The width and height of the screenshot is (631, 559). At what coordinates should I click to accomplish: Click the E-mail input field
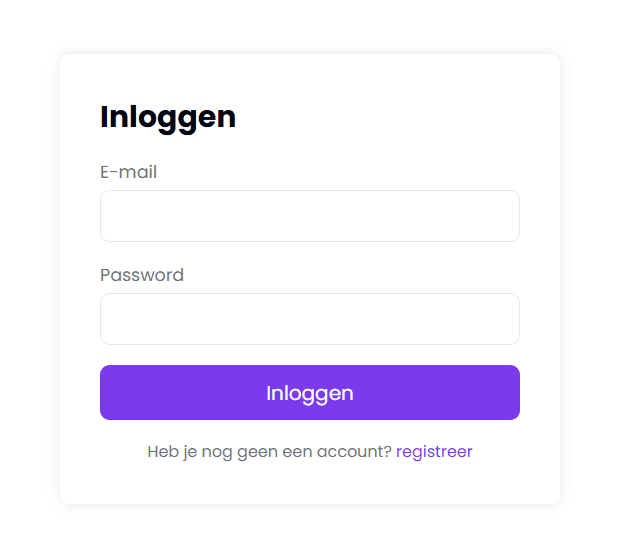[310, 216]
